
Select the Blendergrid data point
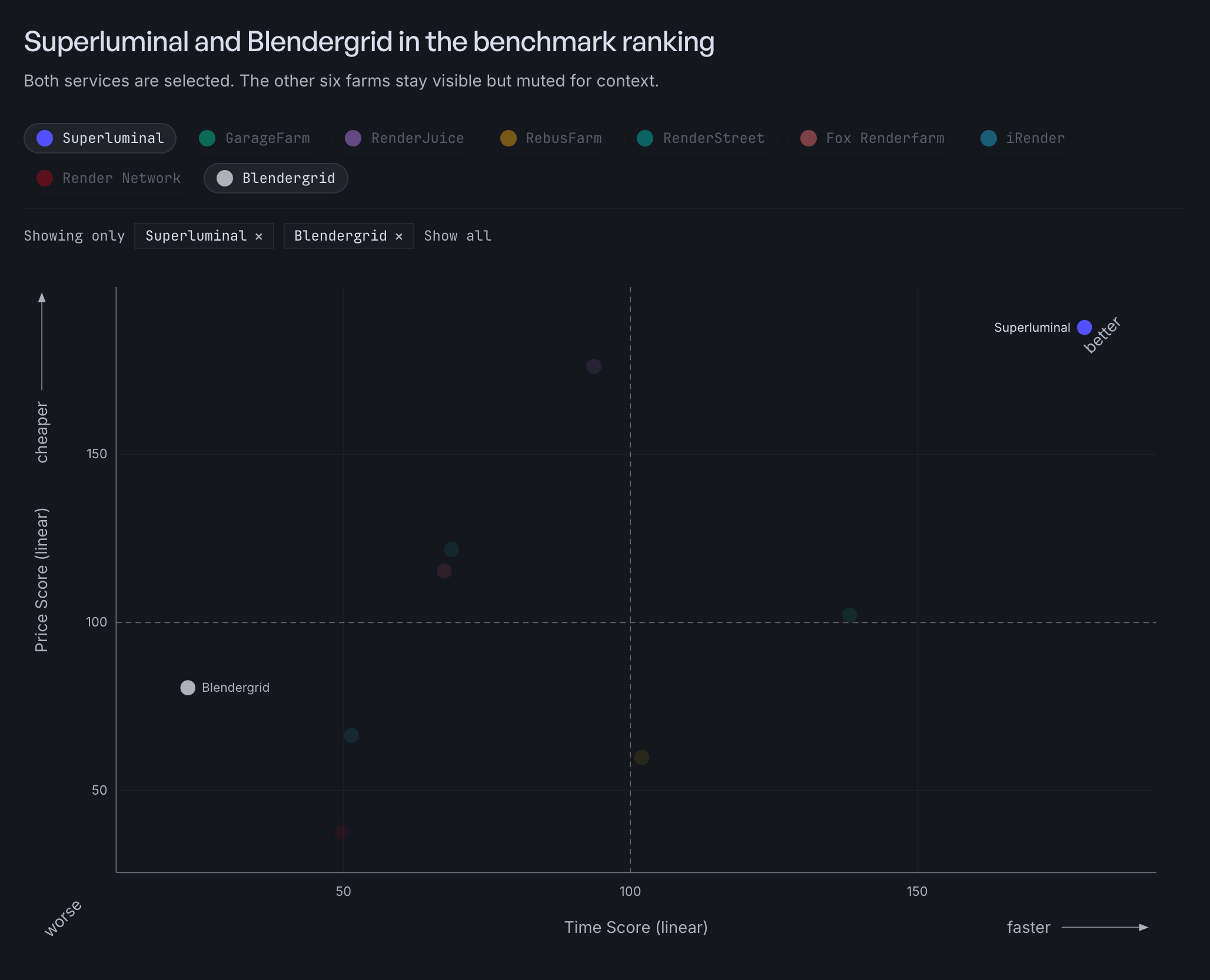(188, 688)
